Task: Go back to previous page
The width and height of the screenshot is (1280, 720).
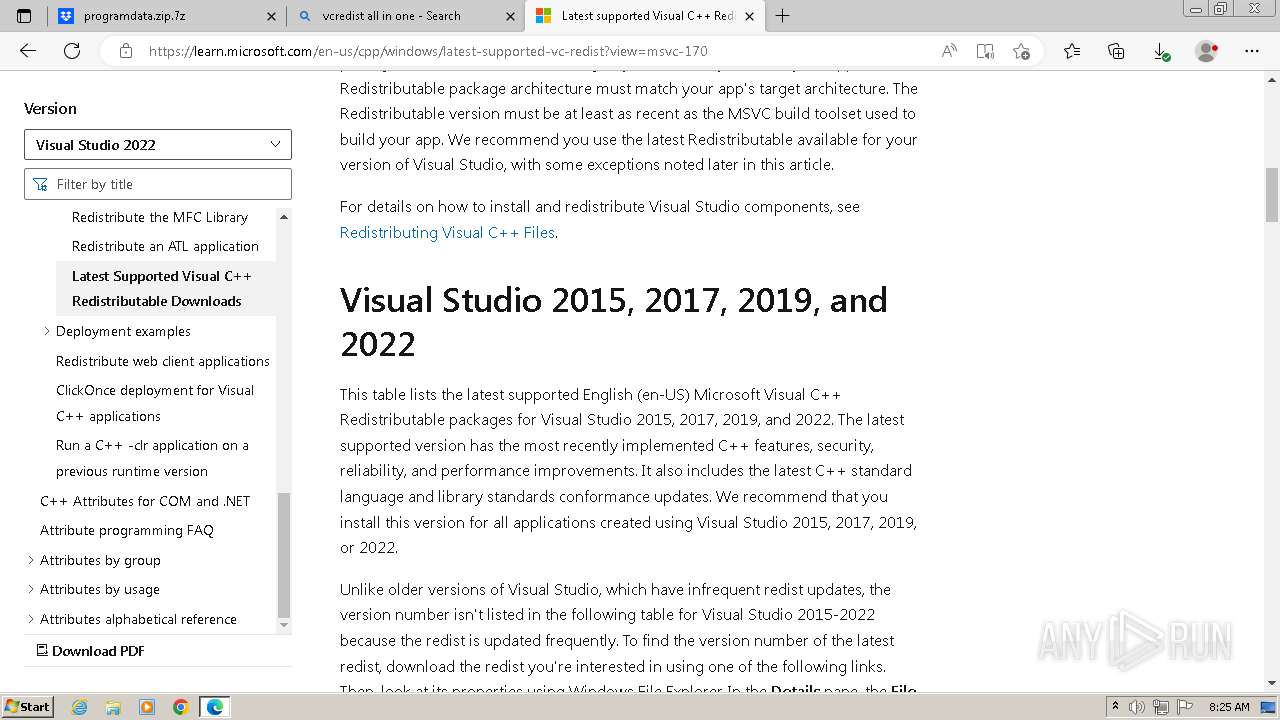Action: [x=28, y=51]
